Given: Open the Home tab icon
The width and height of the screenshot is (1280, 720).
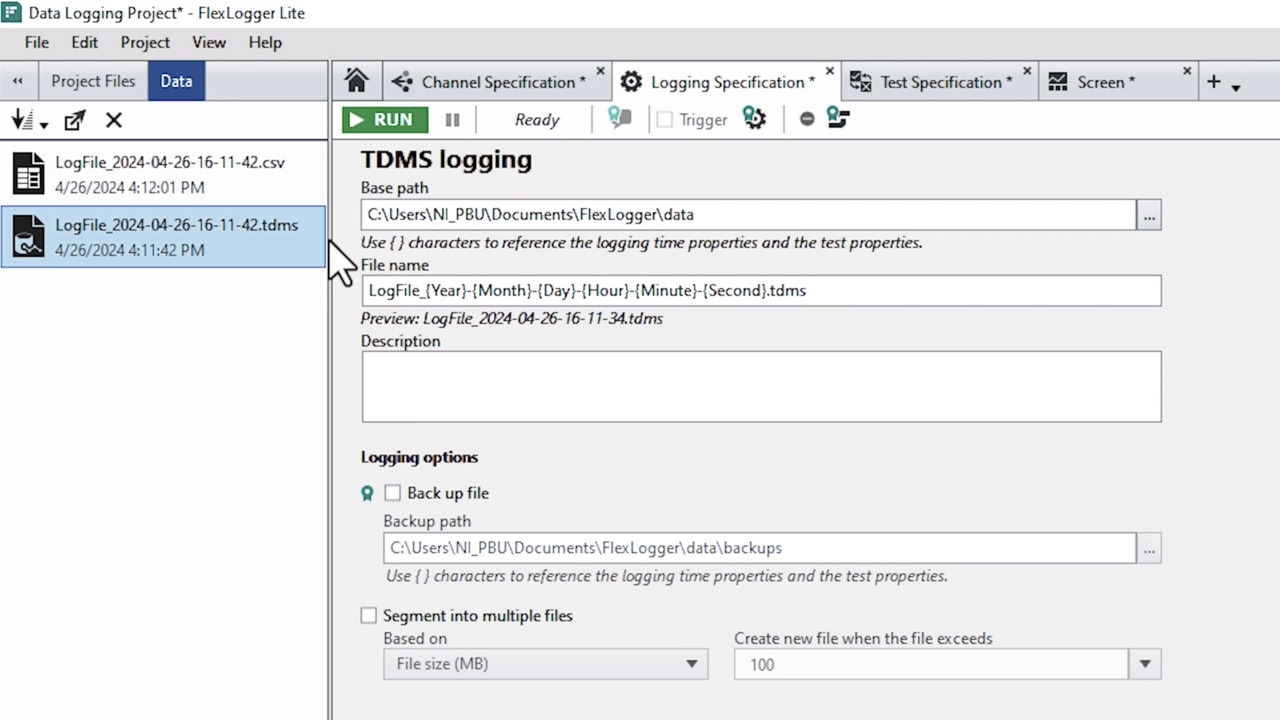Looking at the screenshot, I should [356, 81].
